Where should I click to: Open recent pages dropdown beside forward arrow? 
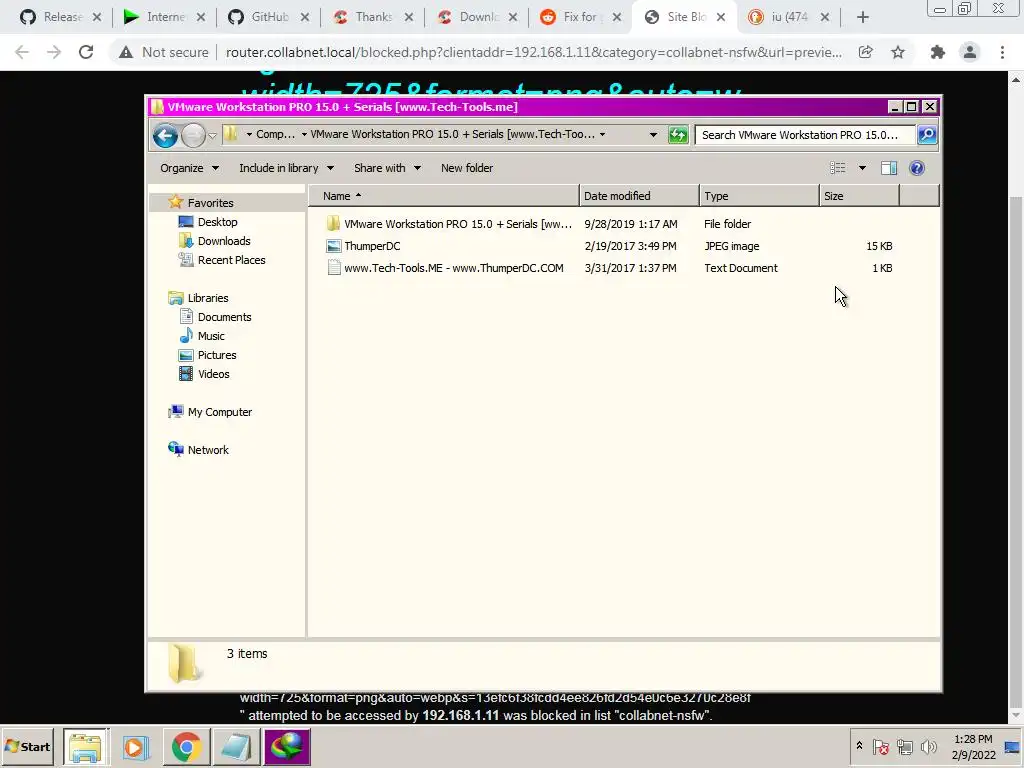212,136
